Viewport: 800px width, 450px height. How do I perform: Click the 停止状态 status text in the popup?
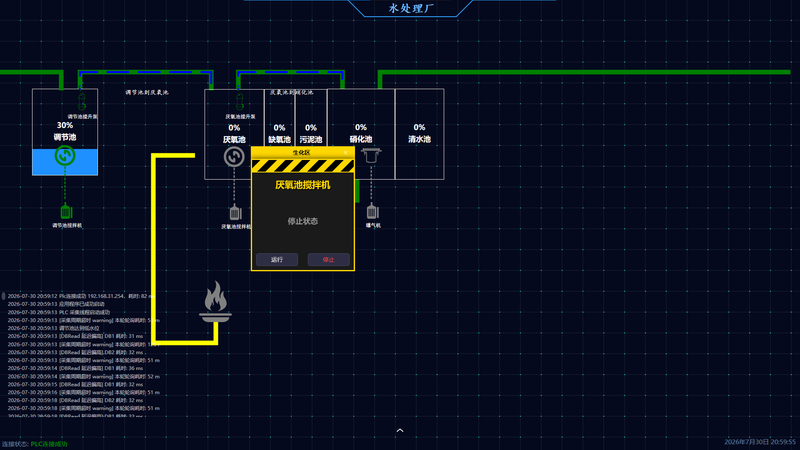click(x=303, y=221)
